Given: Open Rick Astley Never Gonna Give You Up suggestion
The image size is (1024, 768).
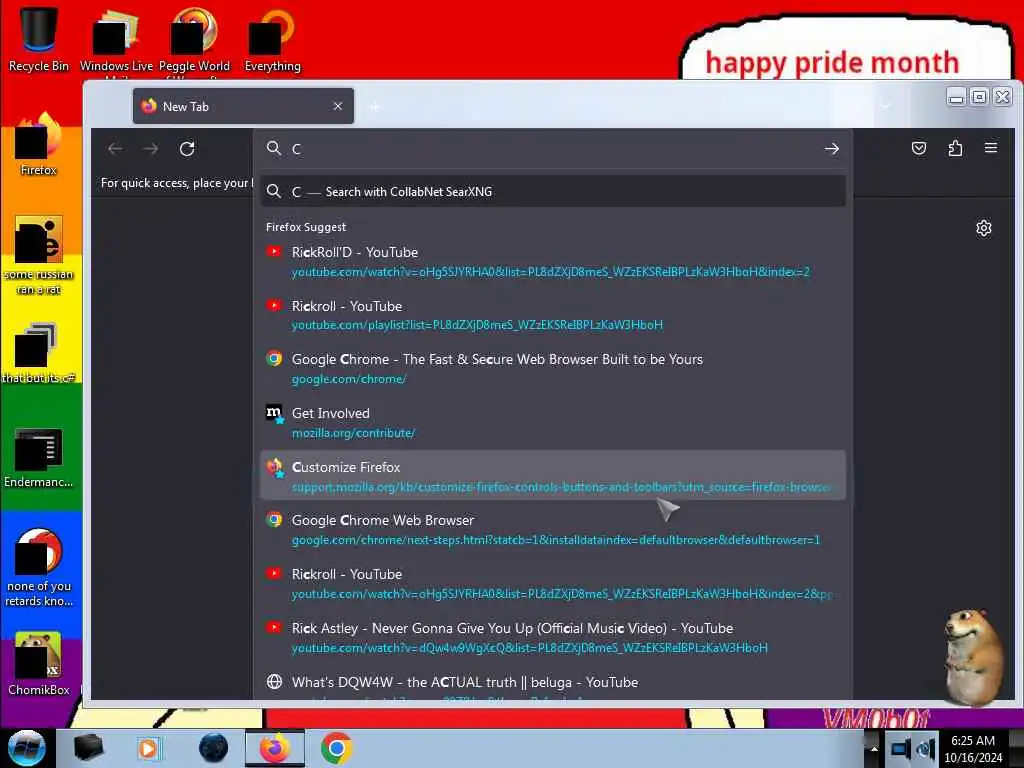Looking at the screenshot, I should pos(553,637).
